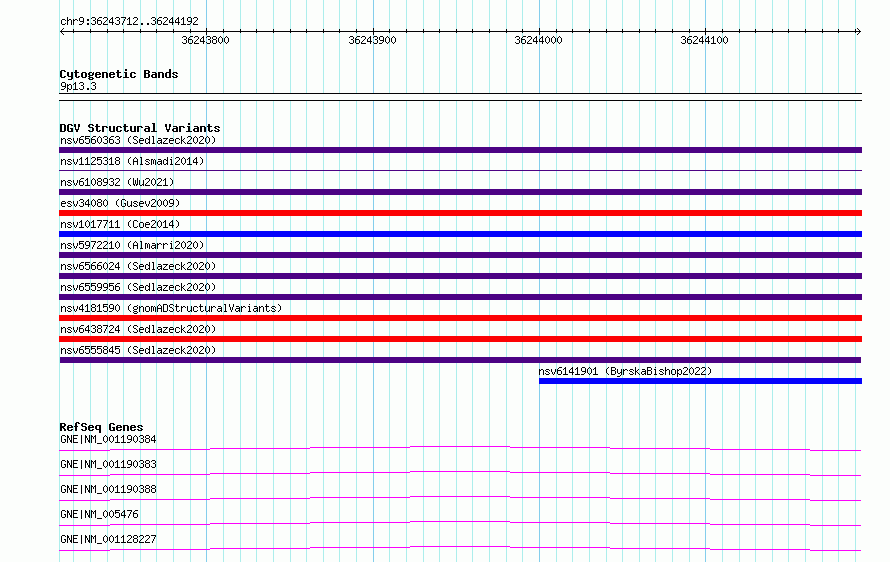The width and height of the screenshot is (890, 562).
Task: Click the nsv6438724 red variant bar
Action: [x=460, y=339]
